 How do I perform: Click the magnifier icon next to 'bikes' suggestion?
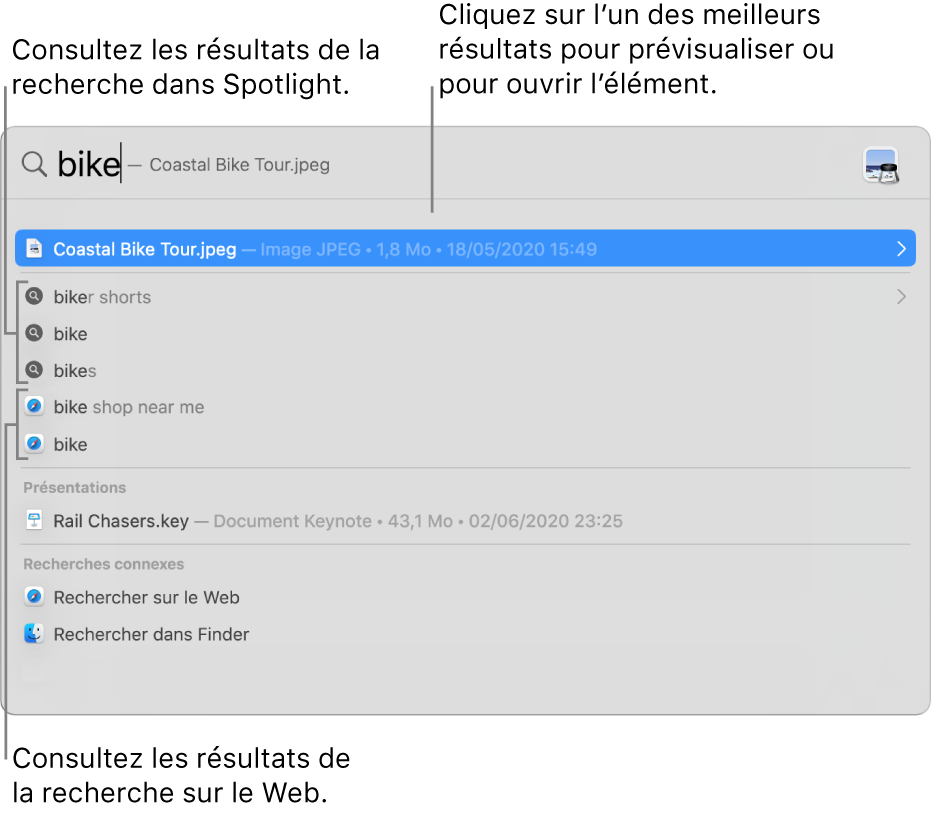click(33, 370)
